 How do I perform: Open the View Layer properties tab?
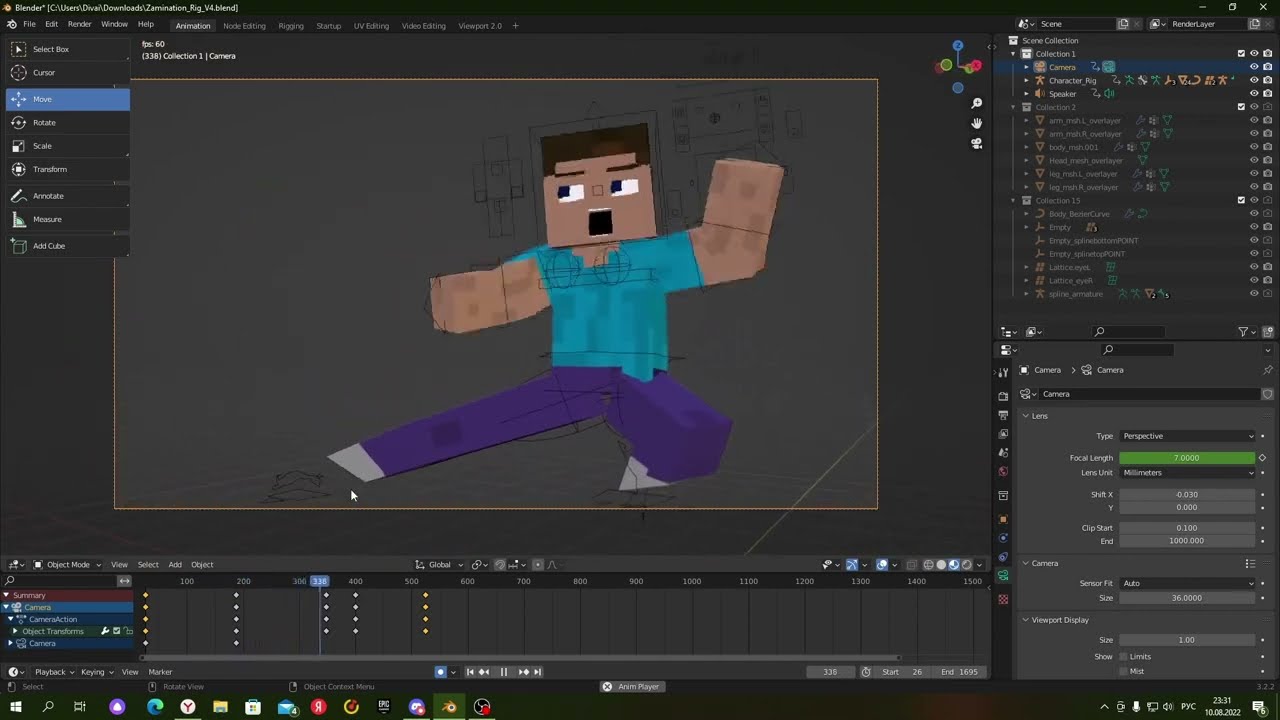point(1003,434)
